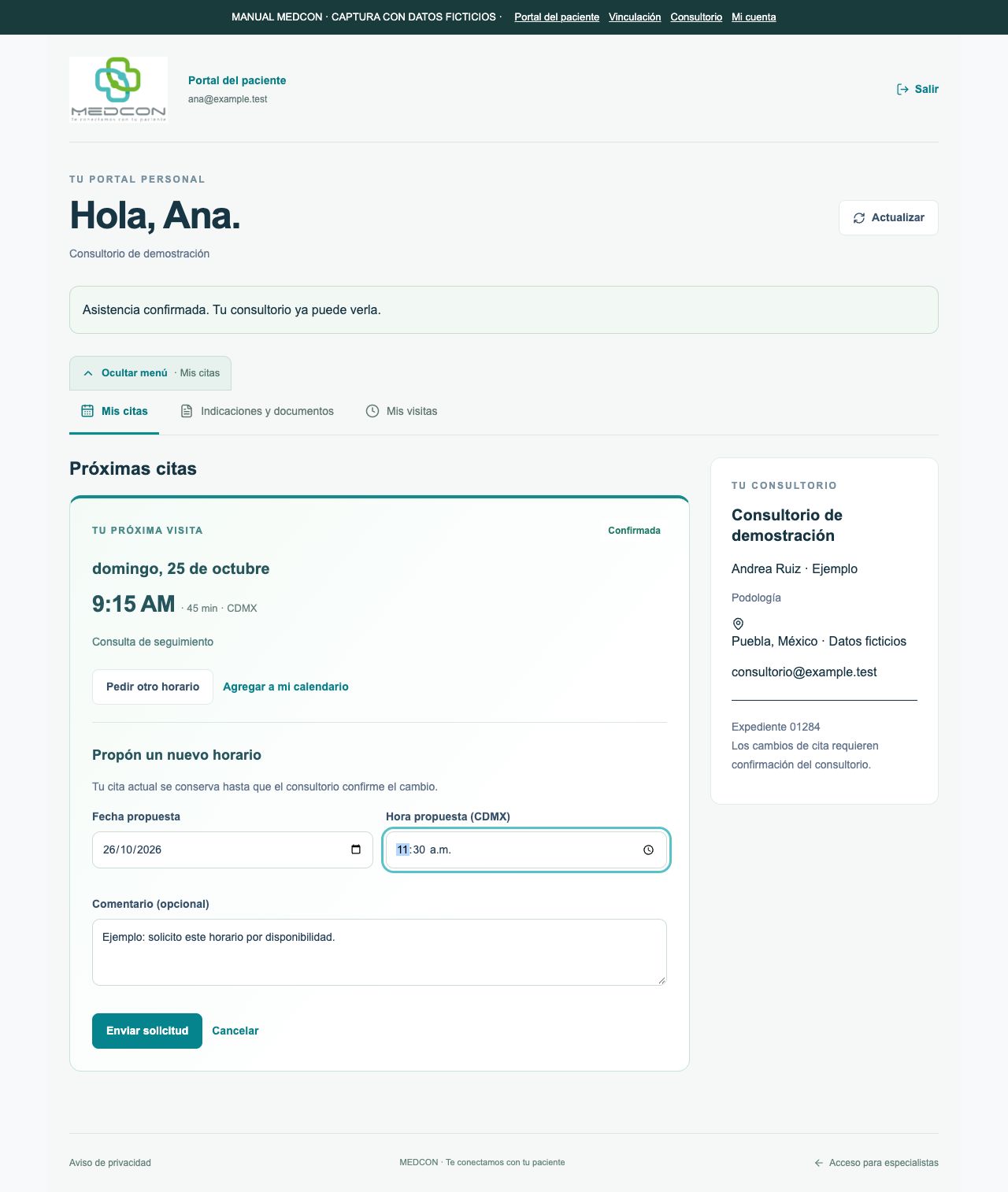Open the date picker calendar icon
The image size is (1008, 1192).
pyautogui.click(x=356, y=850)
